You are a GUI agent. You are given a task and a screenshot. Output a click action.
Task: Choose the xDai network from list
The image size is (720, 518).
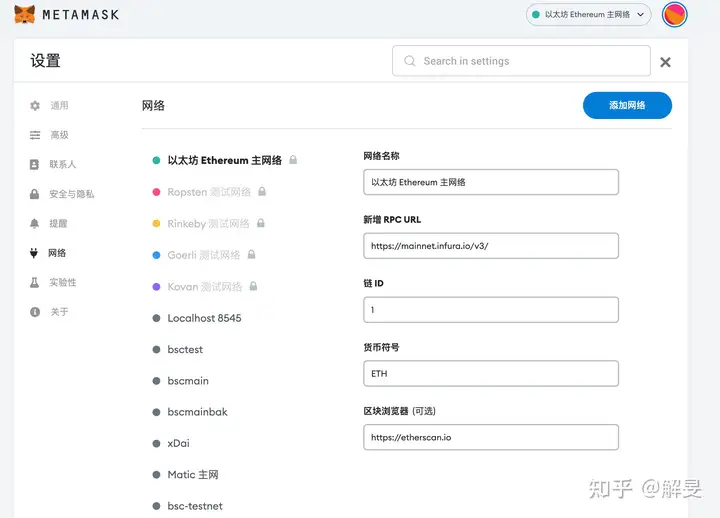click(x=171, y=443)
